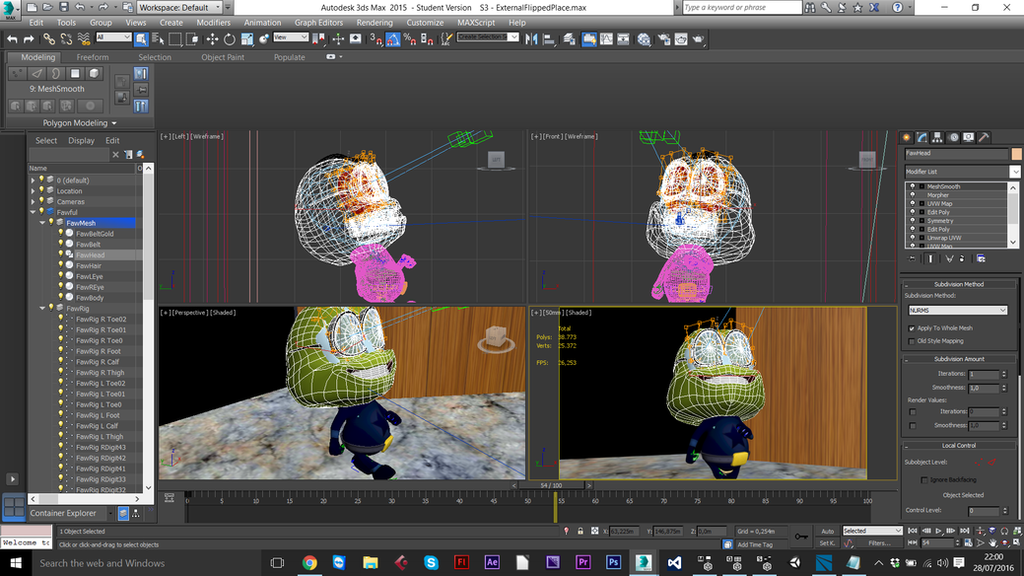Click the Mirror tool icon
Screen dimensions: 1024x576
click(531, 39)
